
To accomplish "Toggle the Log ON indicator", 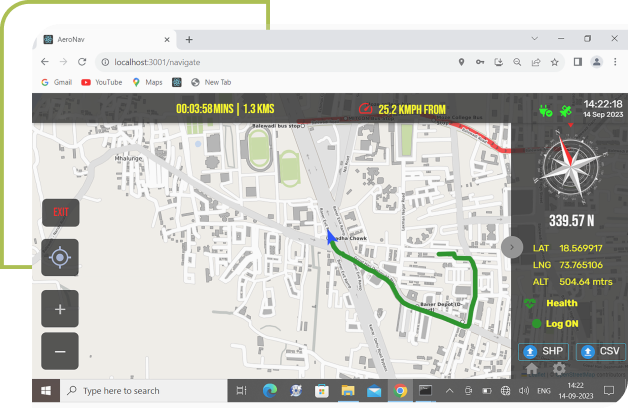I will (x=537, y=324).
